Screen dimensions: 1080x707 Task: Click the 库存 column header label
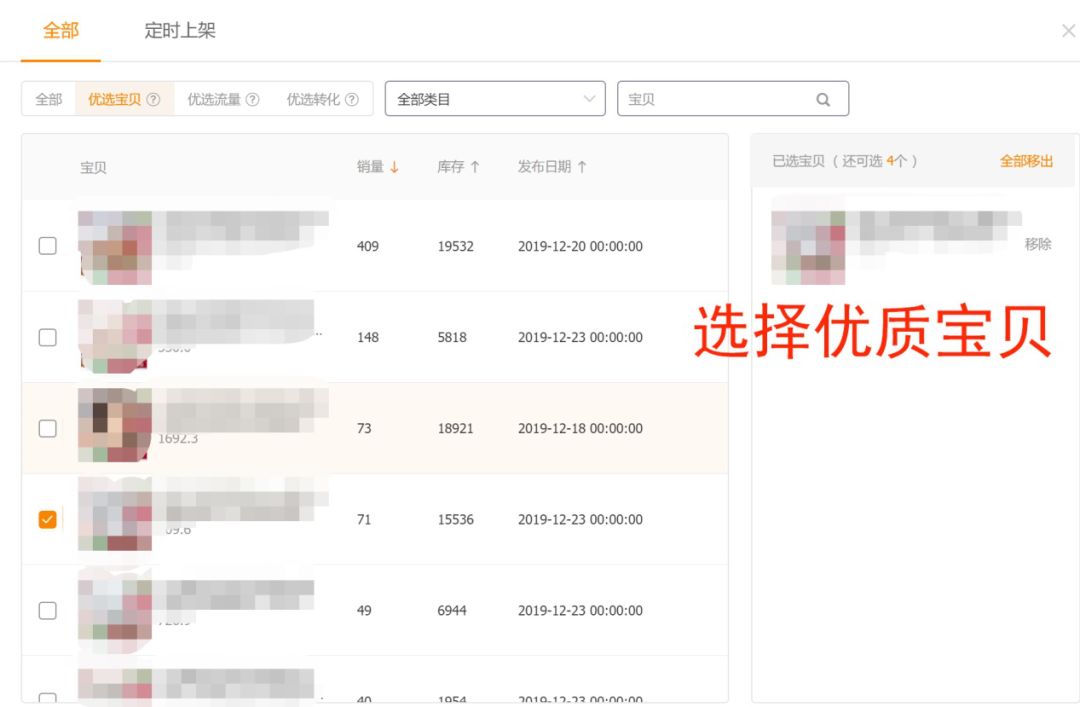click(x=450, y=167)
